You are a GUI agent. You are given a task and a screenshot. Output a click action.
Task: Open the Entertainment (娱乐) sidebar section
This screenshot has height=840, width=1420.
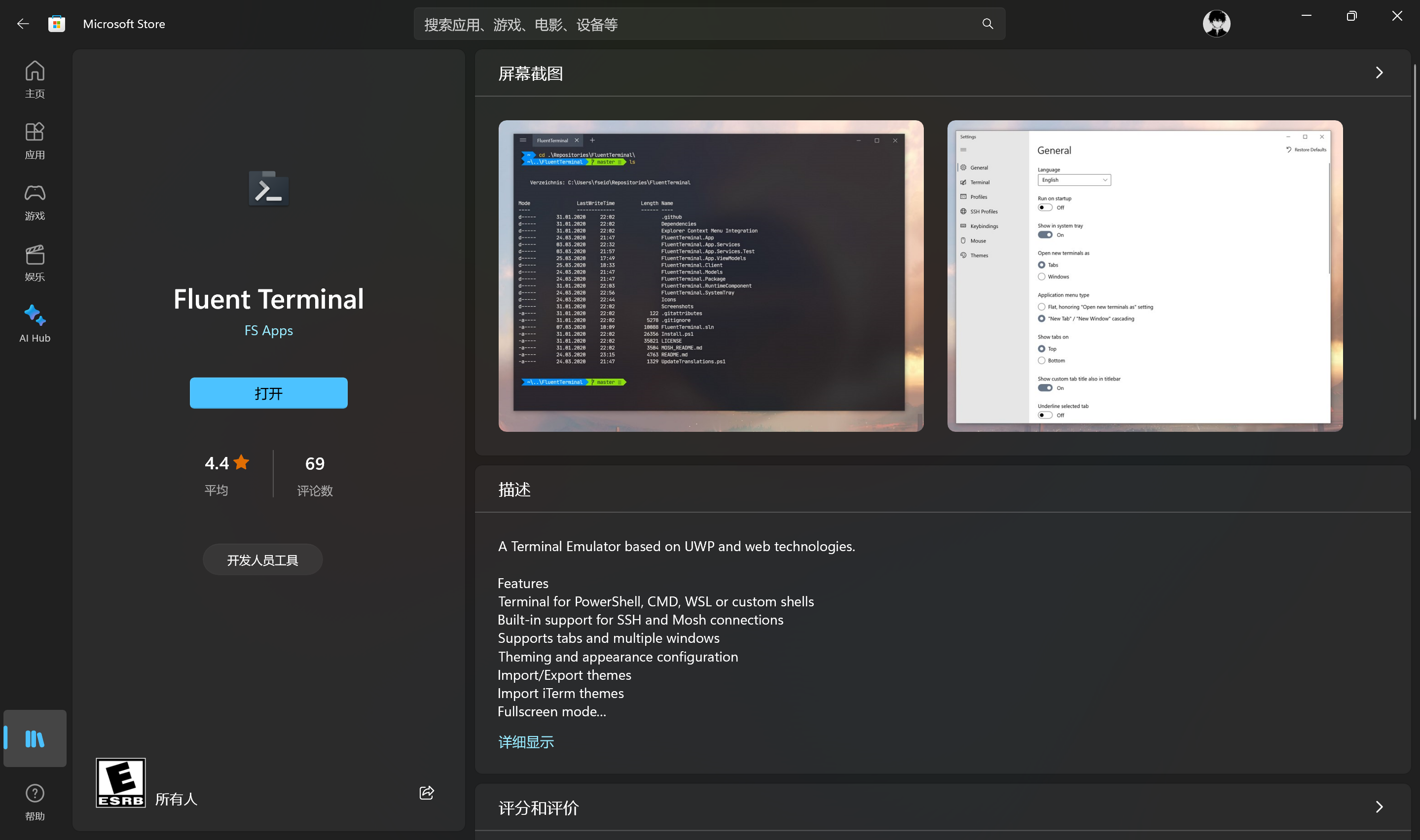coord(35,263)
